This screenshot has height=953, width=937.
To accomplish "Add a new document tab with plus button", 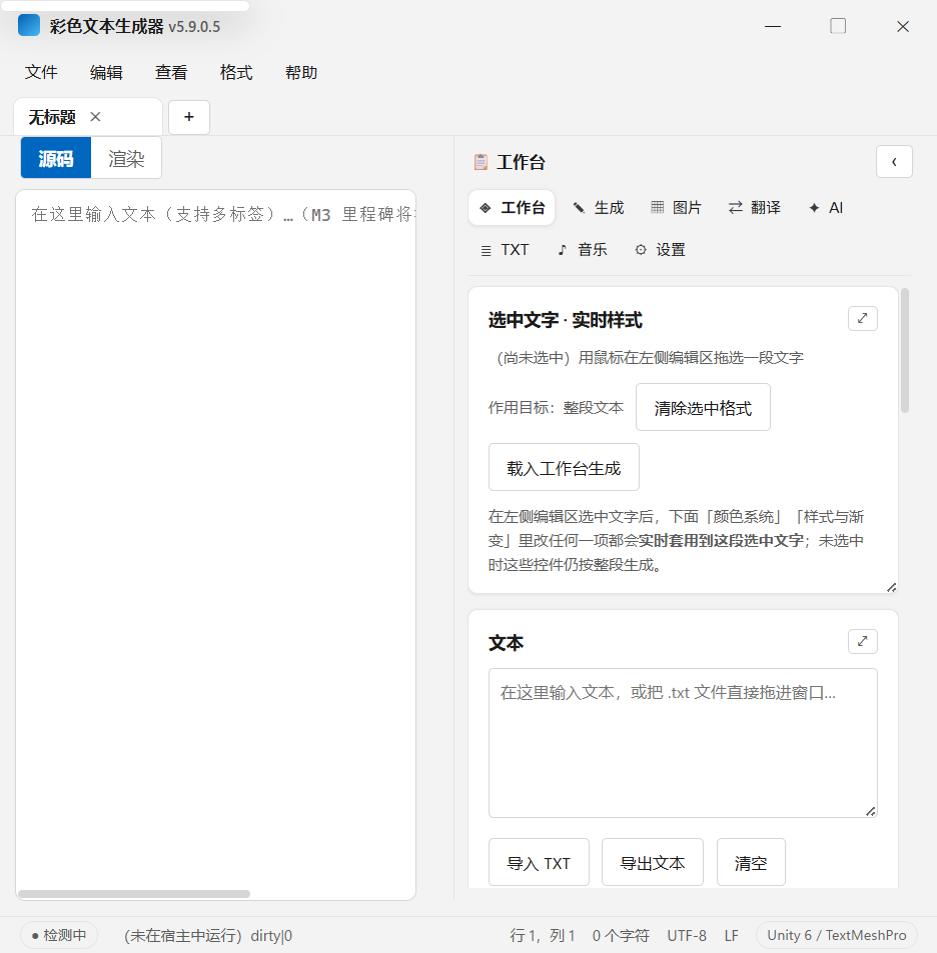I will pos(189,117).
